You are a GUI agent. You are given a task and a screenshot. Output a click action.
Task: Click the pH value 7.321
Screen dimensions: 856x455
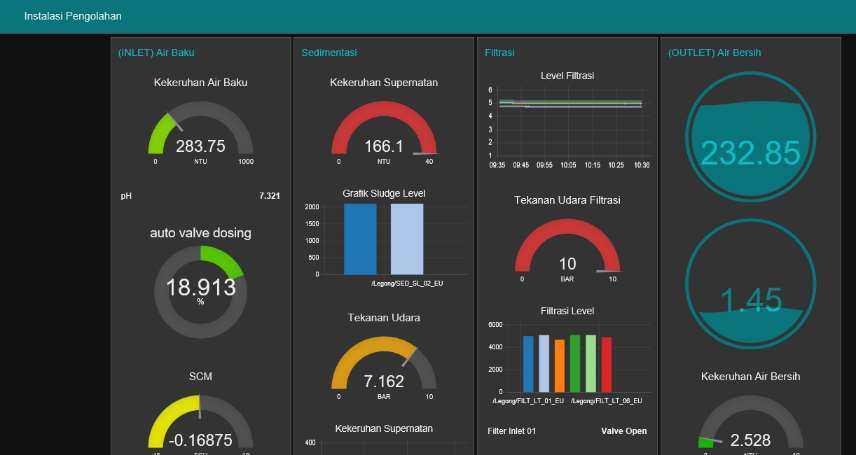(x=270, y=196)
